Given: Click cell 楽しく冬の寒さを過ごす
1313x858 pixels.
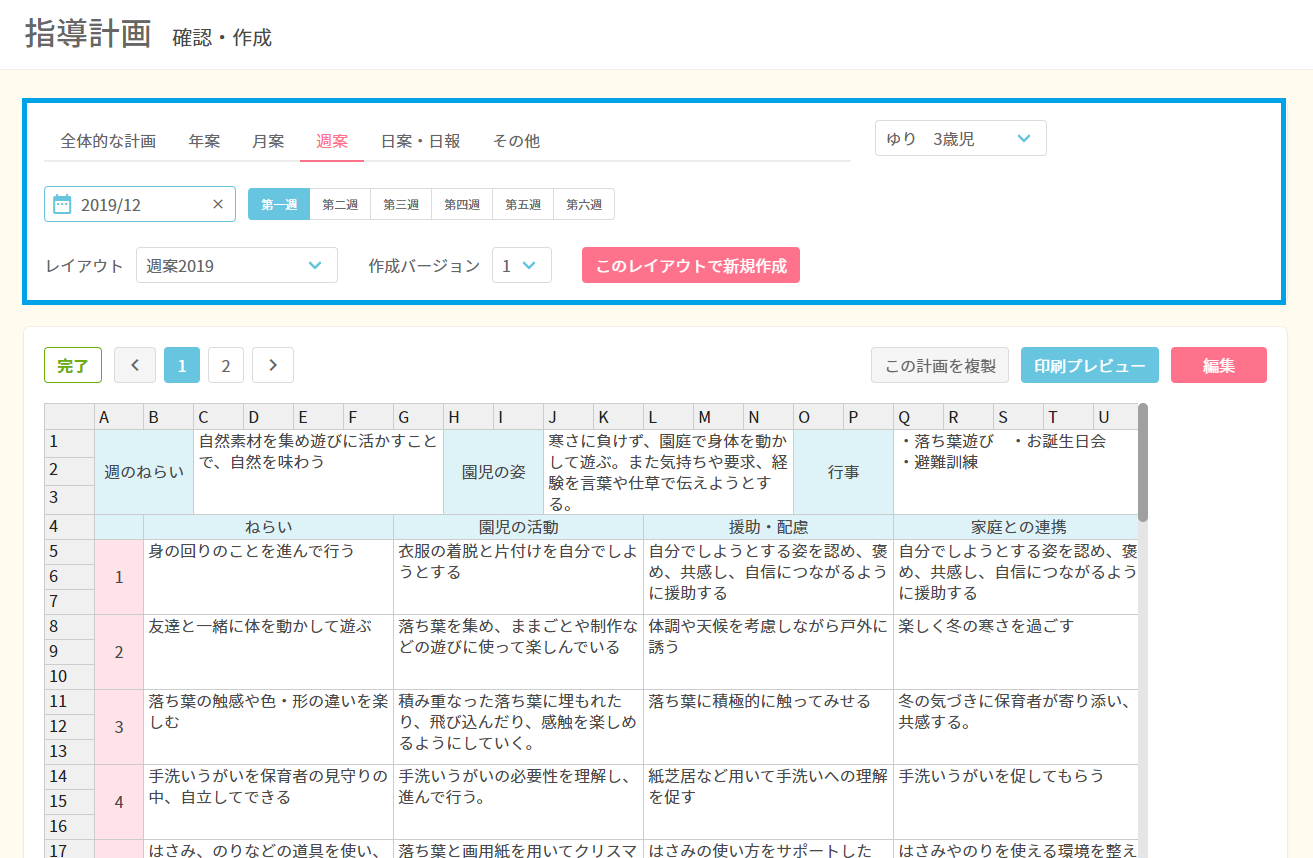Looking at the screenshot, I should point(1016,652).
